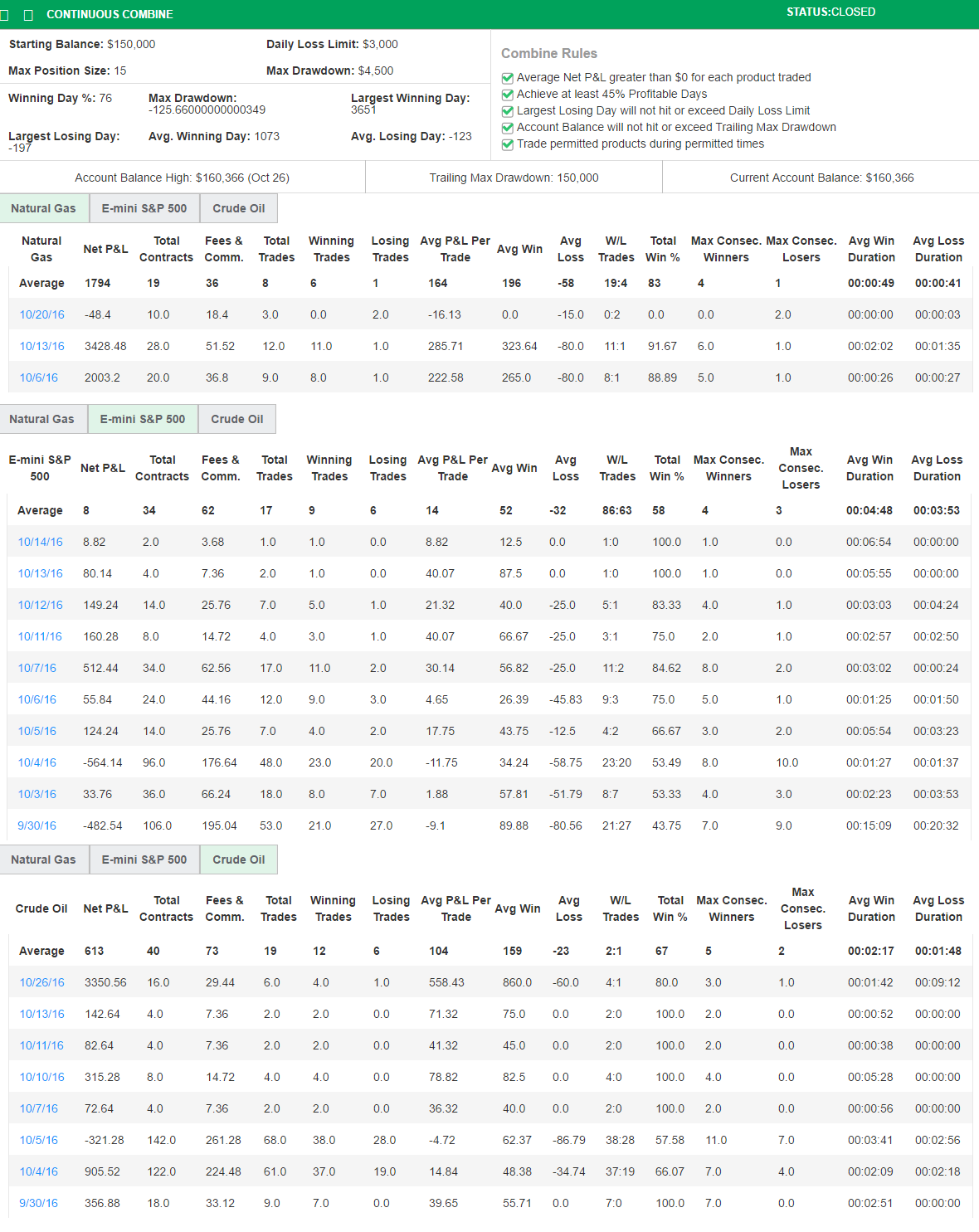Open the 9/30/16 link in the E-mini table

(37, 825)
